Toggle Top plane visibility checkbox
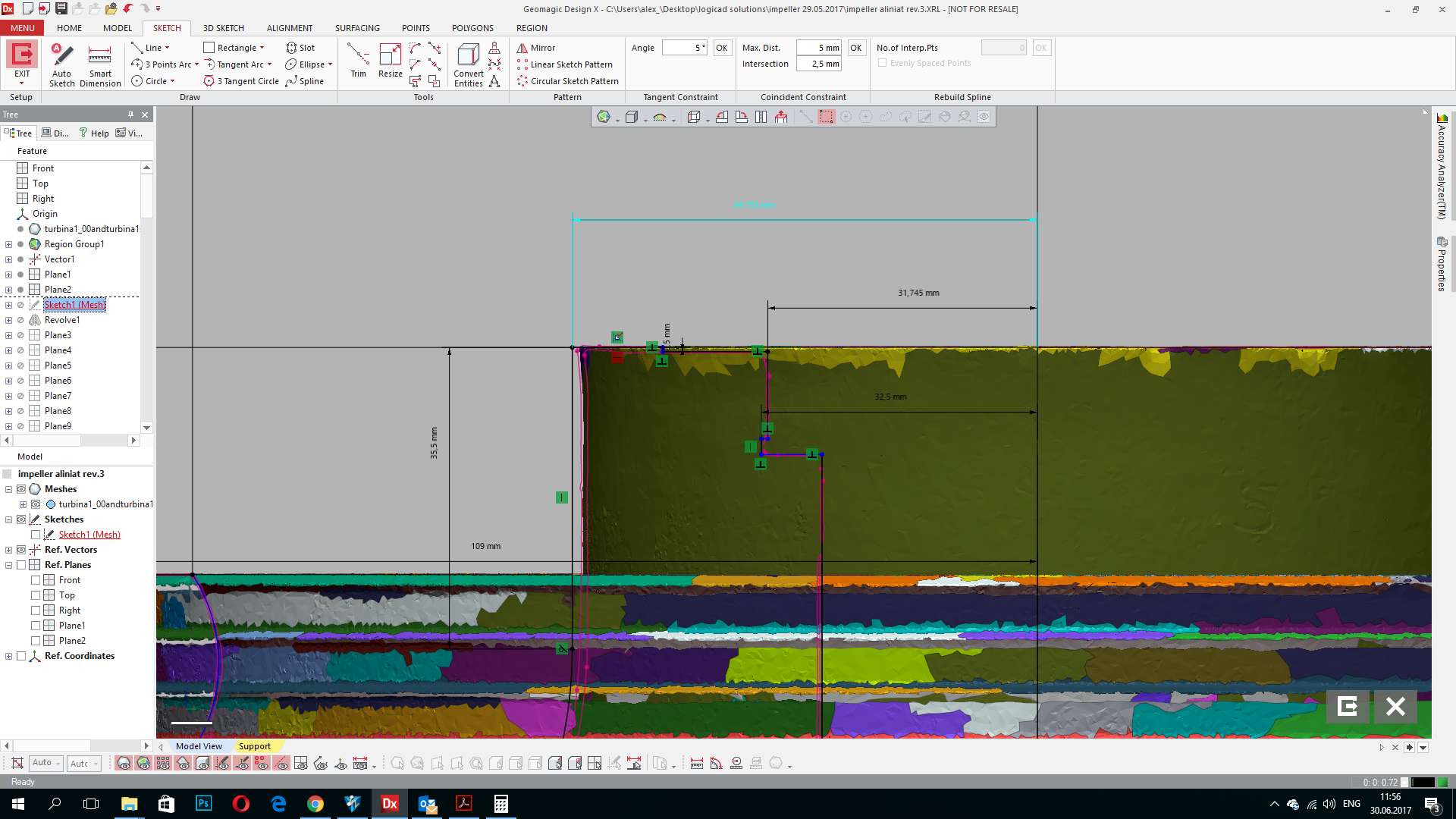The height and width of the screenshot is (819, 1456). pyautogui.click(x=36, y=595)
